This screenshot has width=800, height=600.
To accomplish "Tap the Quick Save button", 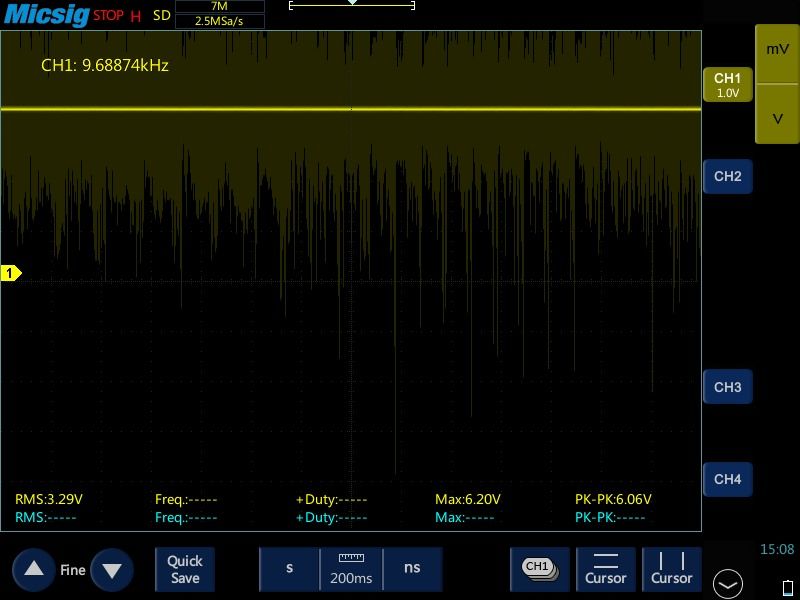I will [185, 569].
